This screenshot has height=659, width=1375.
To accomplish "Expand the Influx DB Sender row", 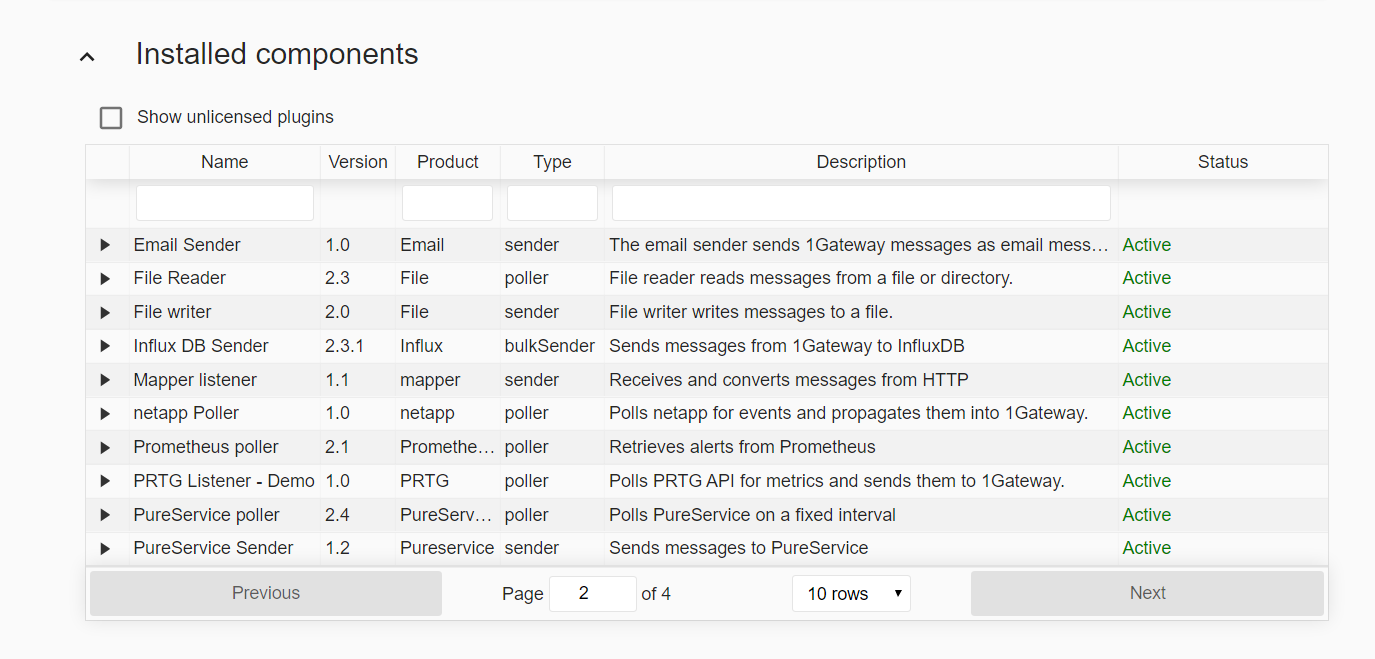I will [105, 346].
